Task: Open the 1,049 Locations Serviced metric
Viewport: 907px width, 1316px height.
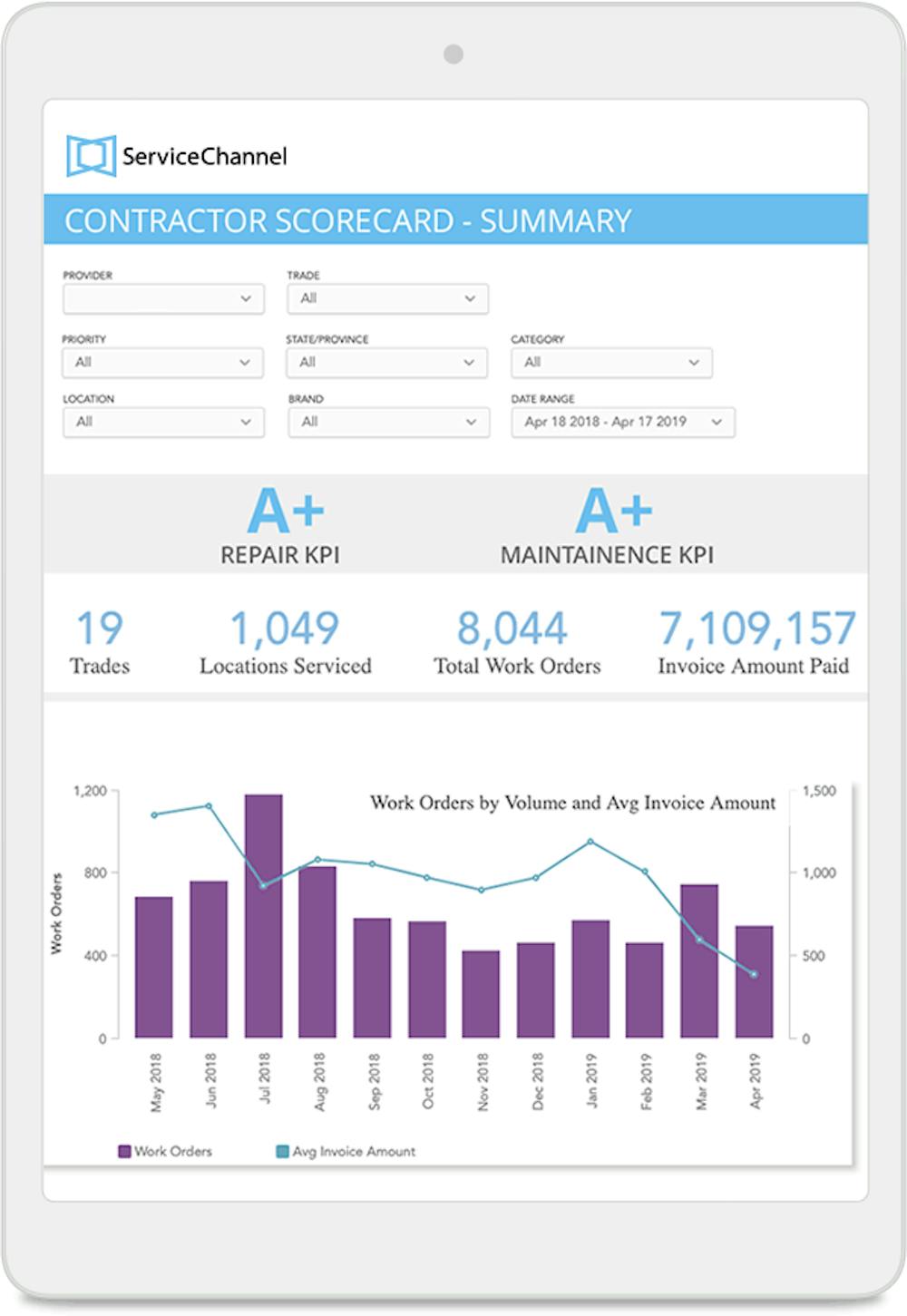Action: [286, 642]
